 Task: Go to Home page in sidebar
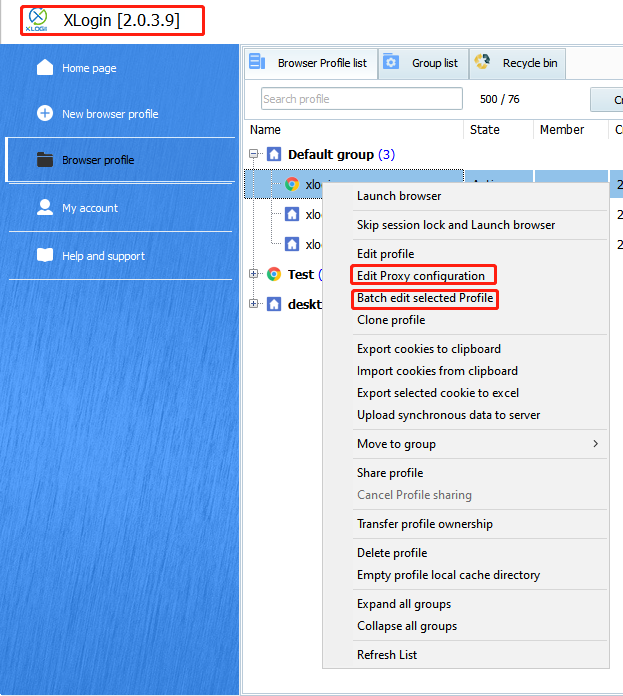coord(89,68)
